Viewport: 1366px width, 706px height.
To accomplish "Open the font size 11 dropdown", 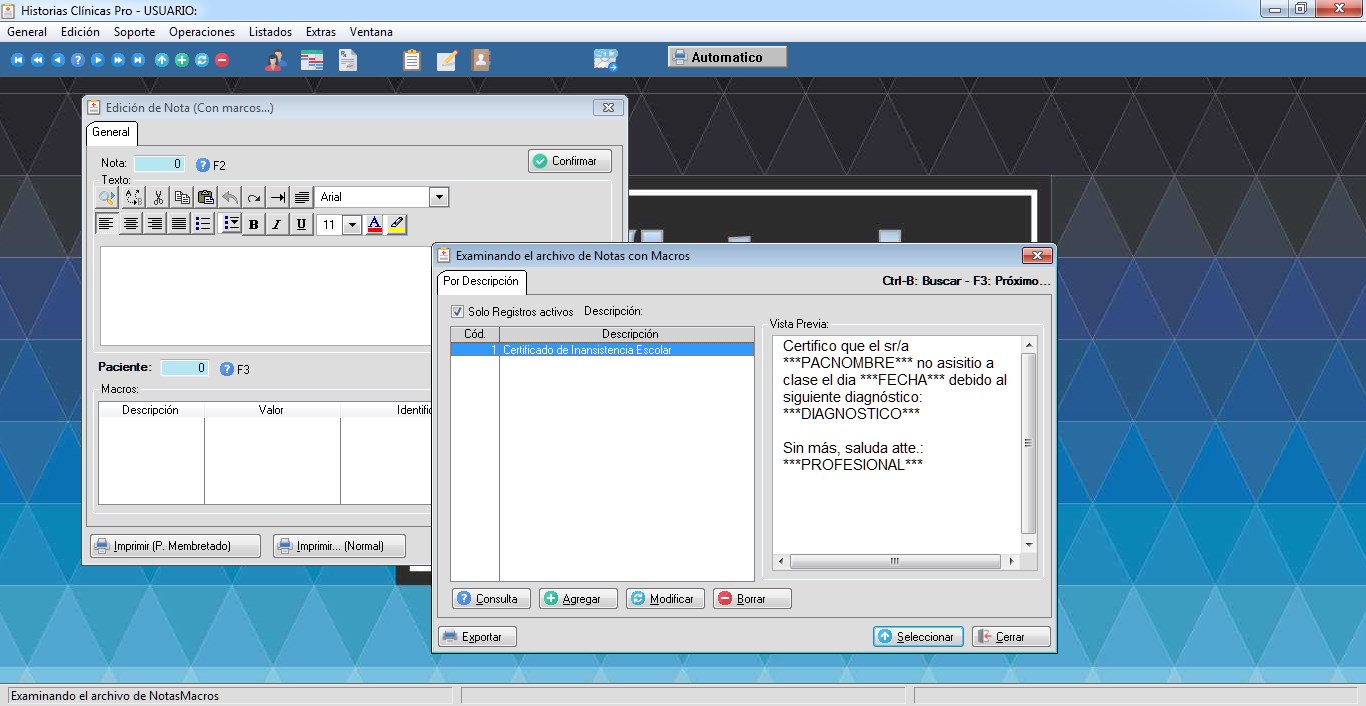I will point(352,225).
